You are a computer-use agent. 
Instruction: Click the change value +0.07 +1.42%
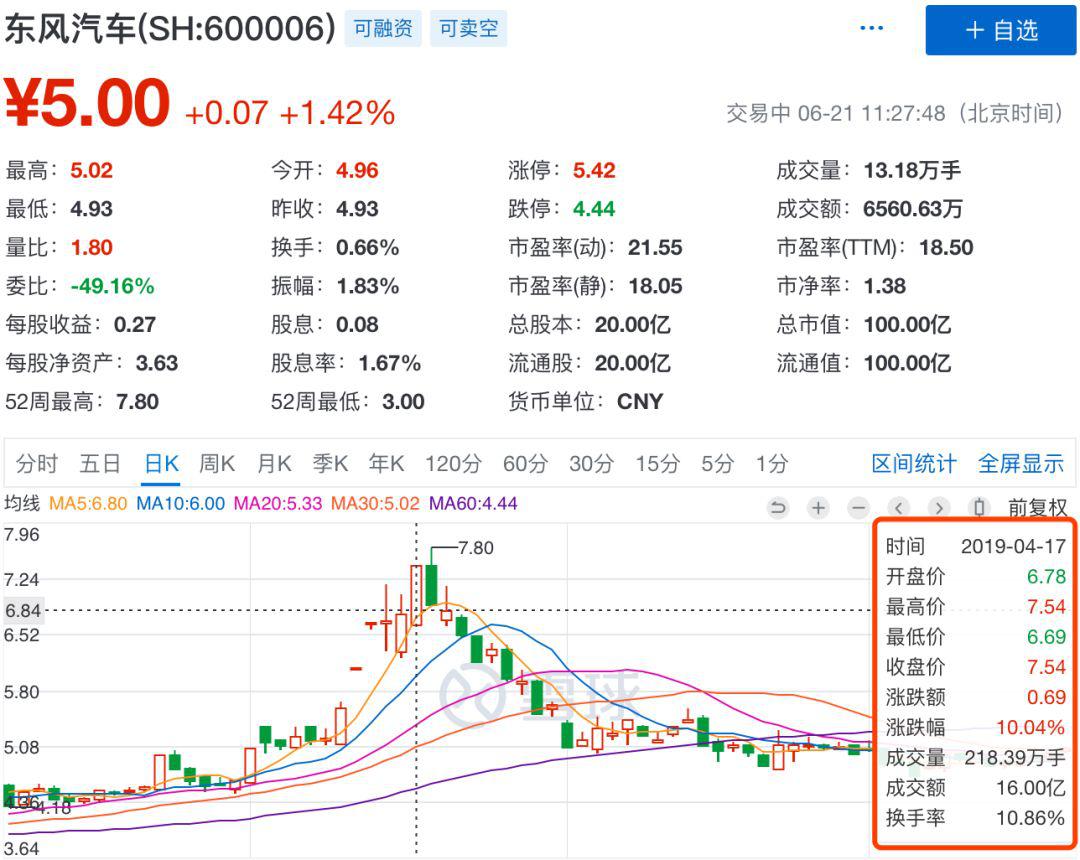point(290,113)
